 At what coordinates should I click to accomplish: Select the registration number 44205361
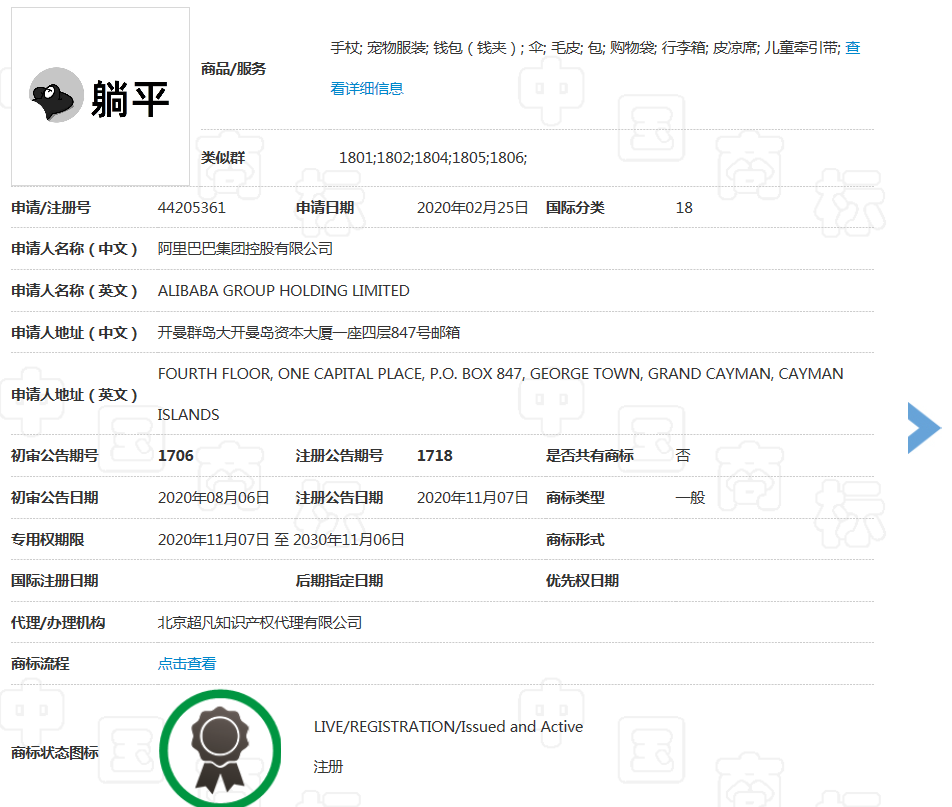tap(192, 208)
